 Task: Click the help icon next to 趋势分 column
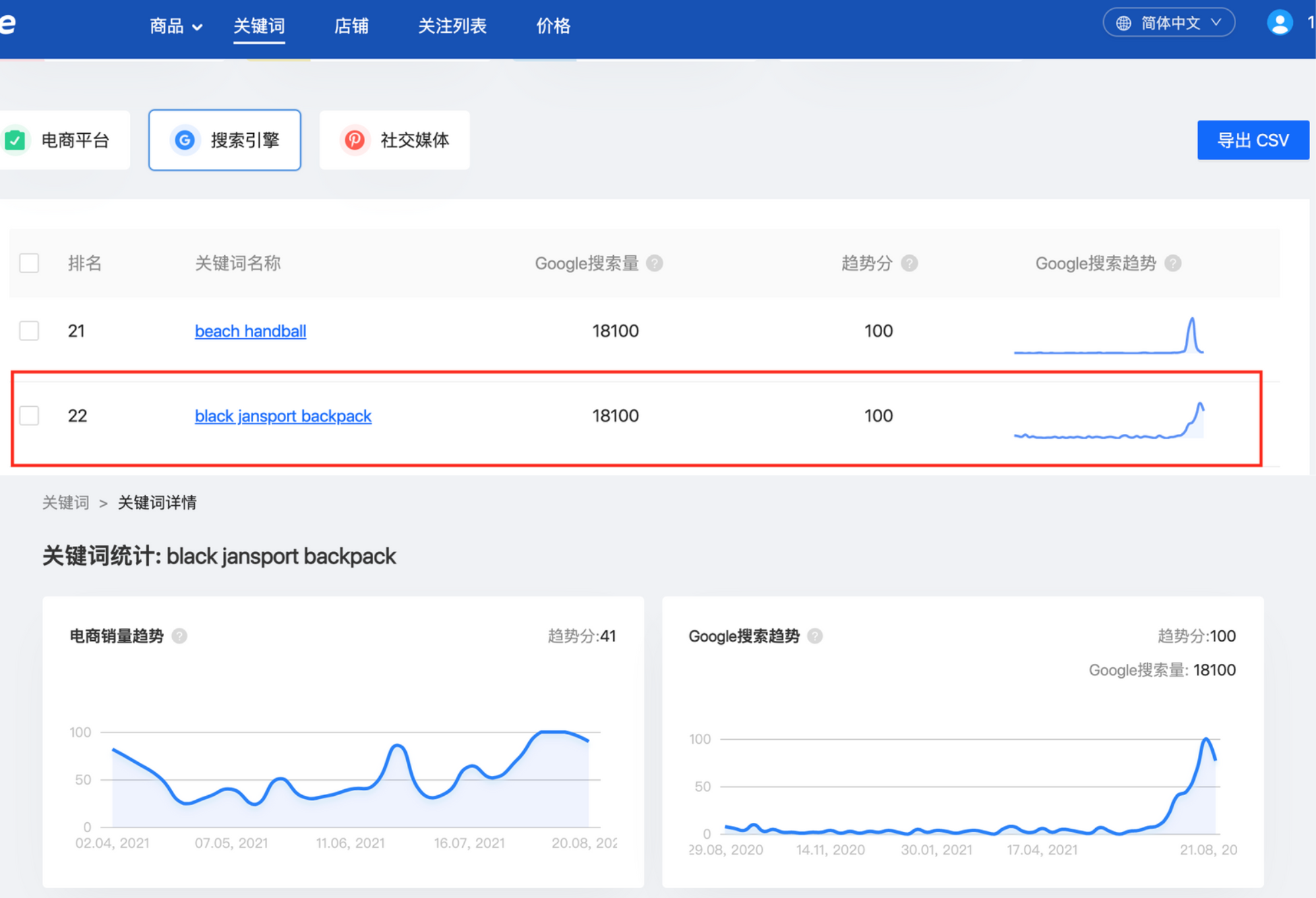909,263
